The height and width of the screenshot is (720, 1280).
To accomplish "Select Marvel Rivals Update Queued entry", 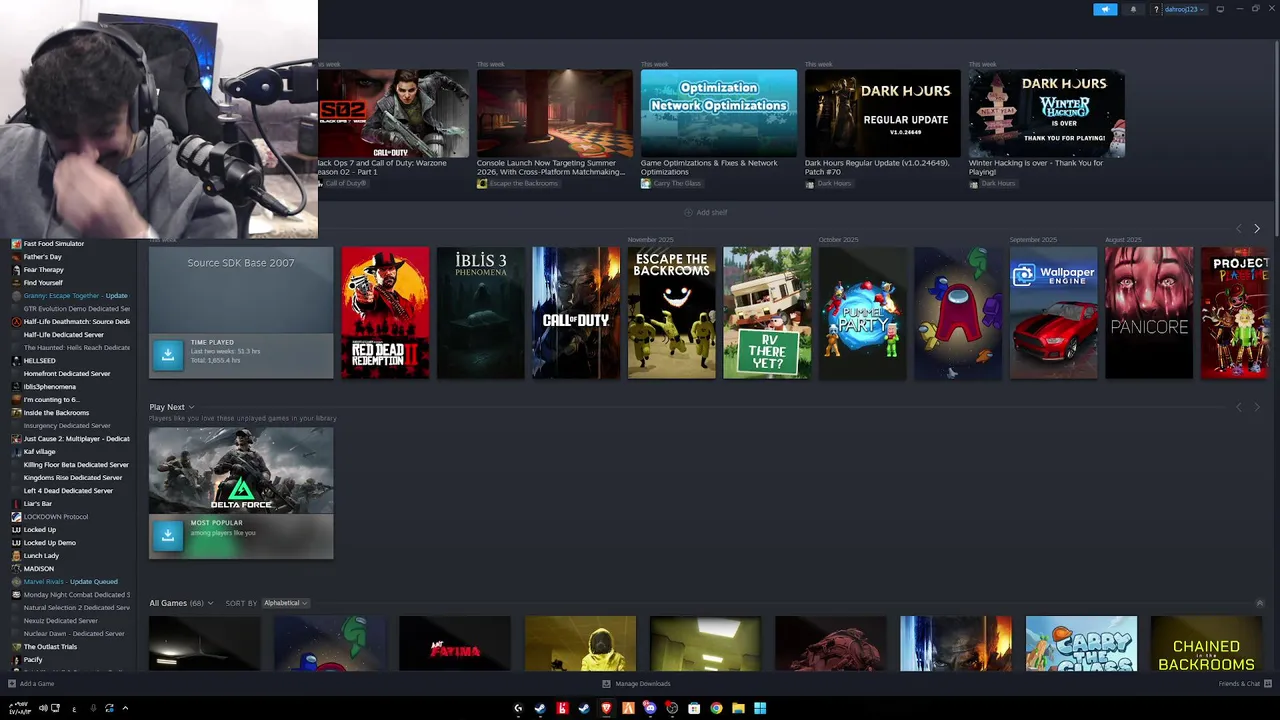I will pyautogui.click(x=70, y=582).
